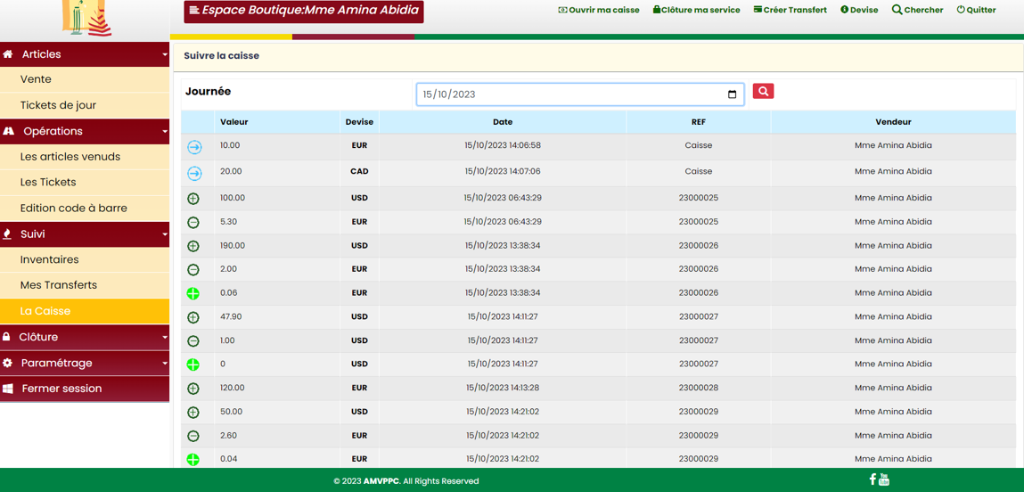Click the red search button next to the date
Screen dimensions: 1024x492
pos(763,91)
